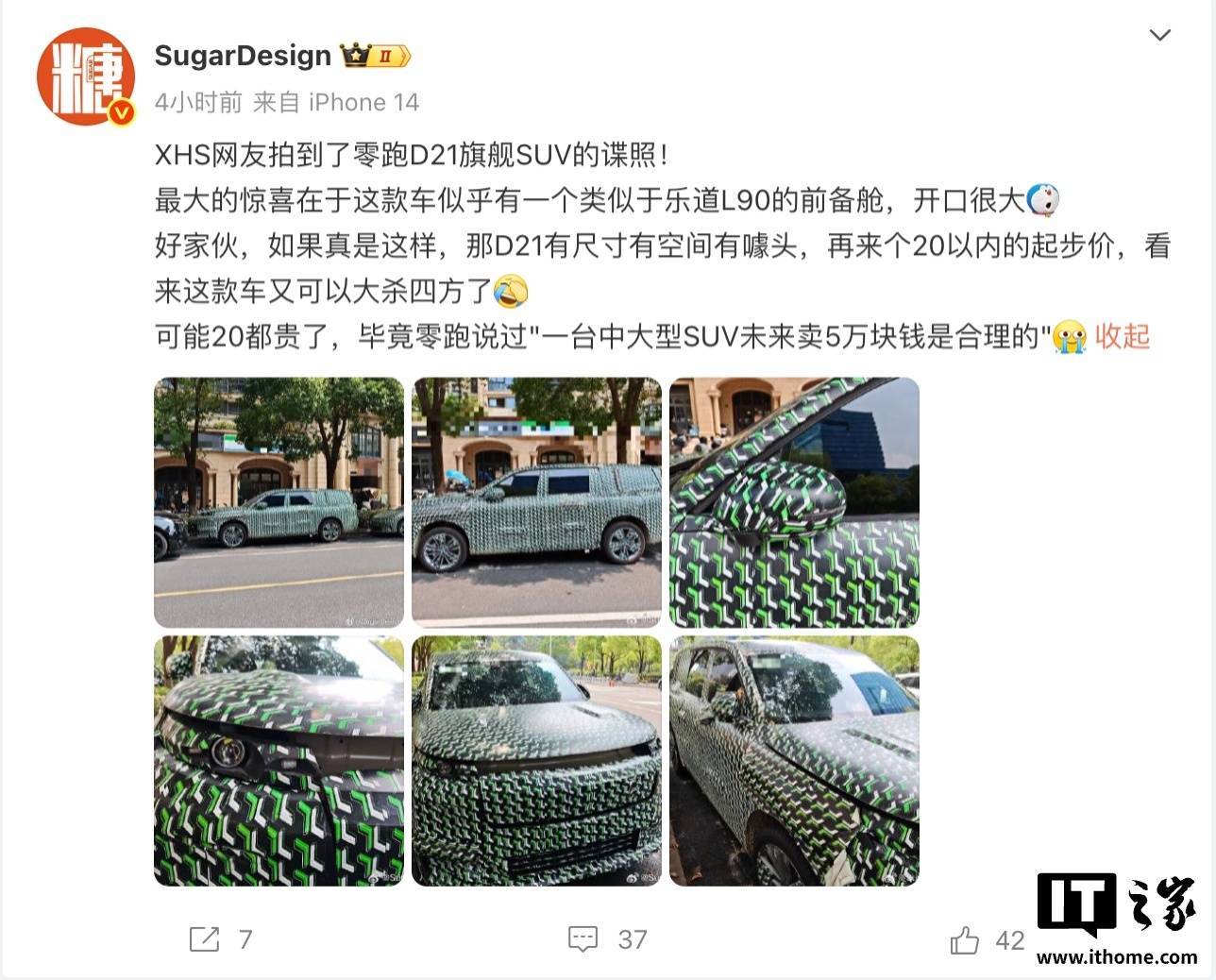Viewport: 1216px width, 980px height.
Task: Collapse the post text via 收起
Action: (x=1123, y=336)
